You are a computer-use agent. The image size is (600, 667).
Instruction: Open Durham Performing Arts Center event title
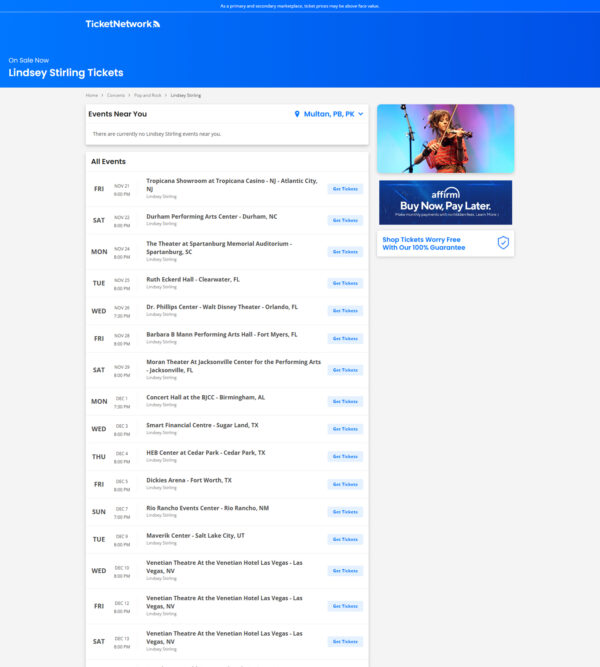click(211, 217)
